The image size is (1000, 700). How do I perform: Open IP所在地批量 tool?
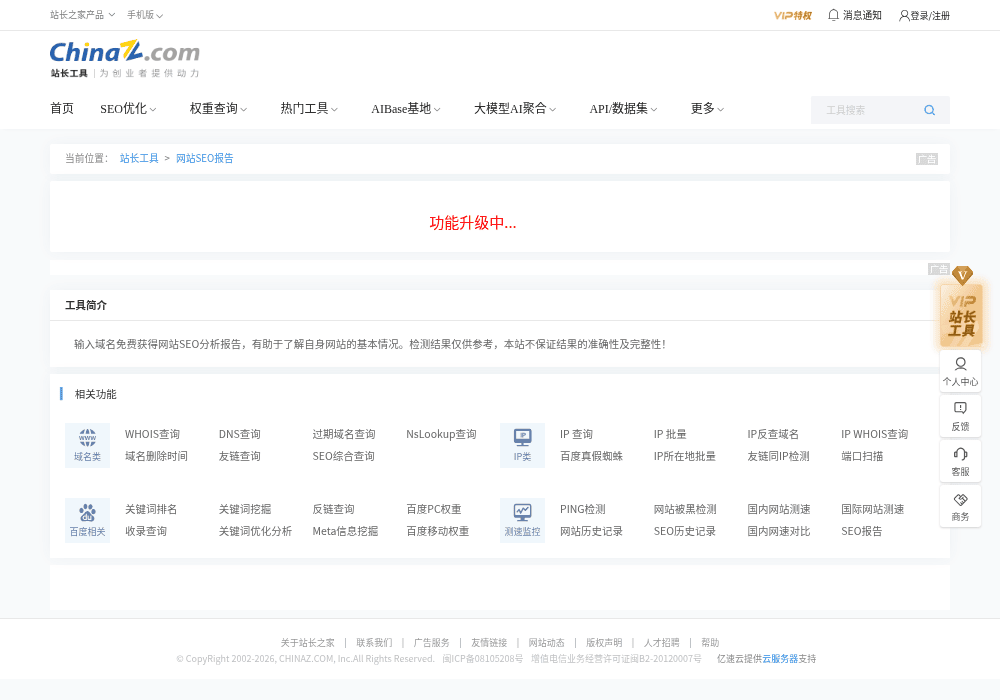[x=685, y=456]
